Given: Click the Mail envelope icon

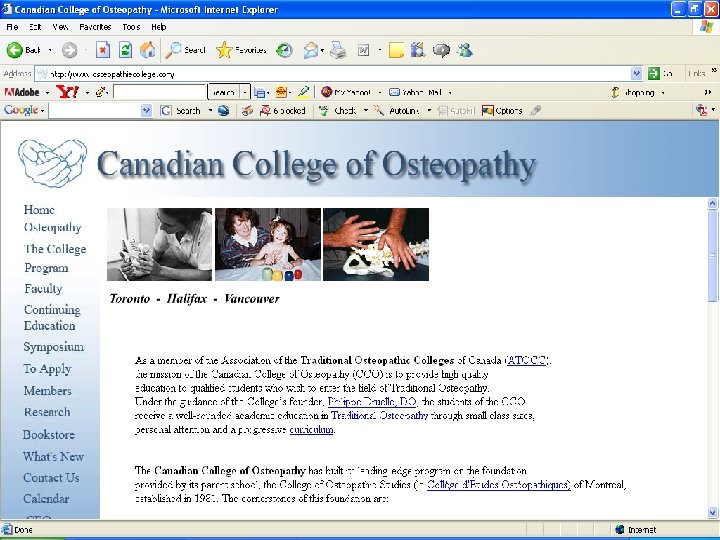Looking at the screenshot, I should (311, 50).
